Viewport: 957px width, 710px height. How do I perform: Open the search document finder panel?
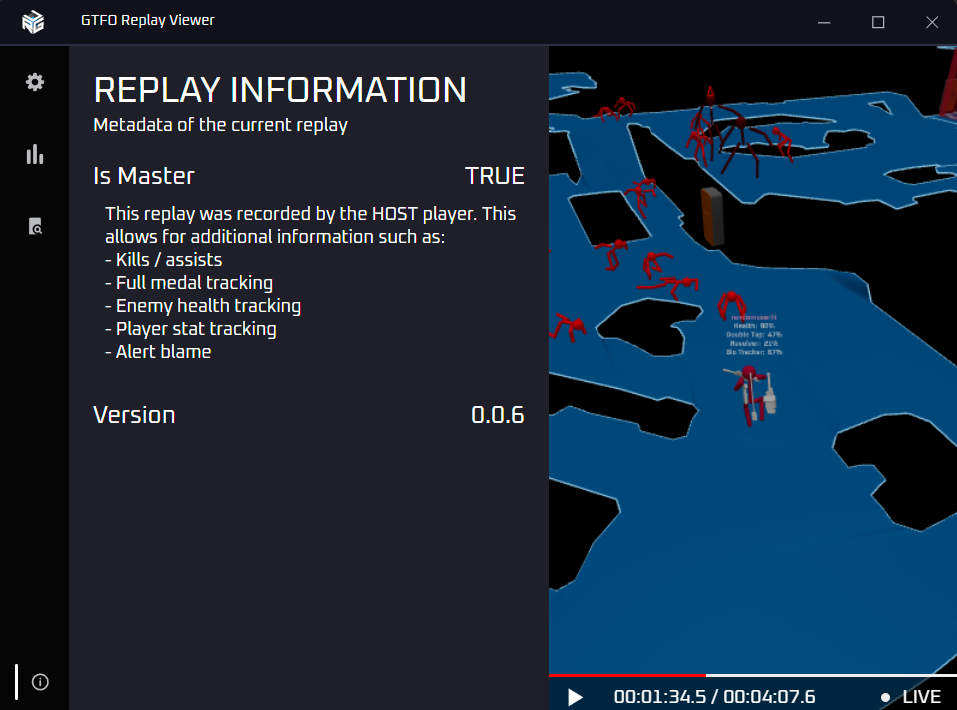35,226
